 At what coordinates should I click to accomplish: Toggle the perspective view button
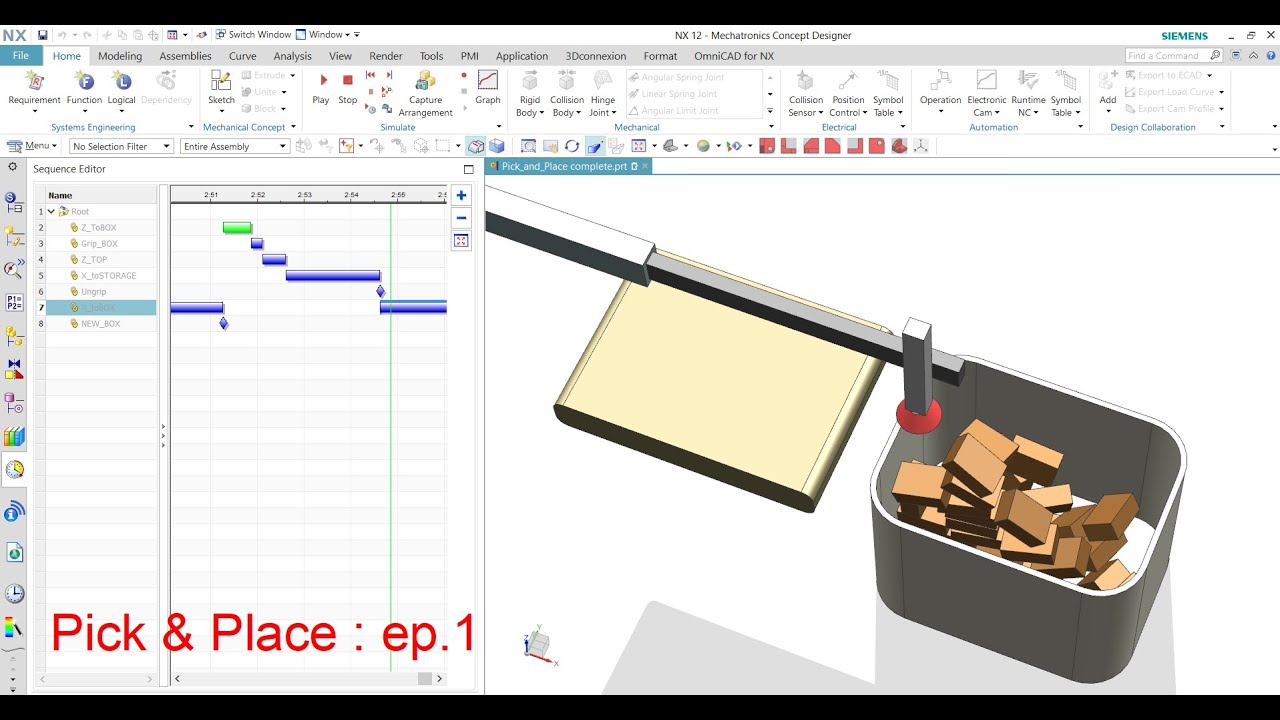click(595, 146)
